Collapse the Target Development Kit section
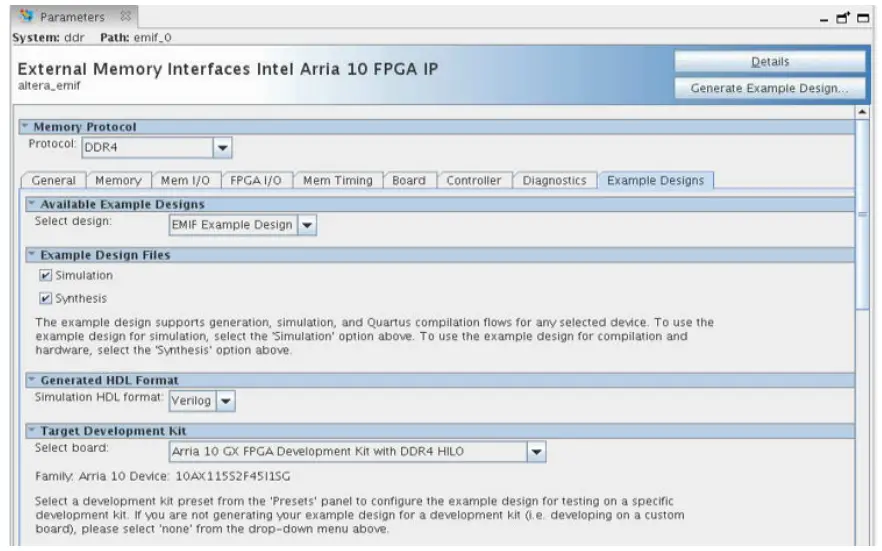882x551 pixels. [x=32, y=431]
